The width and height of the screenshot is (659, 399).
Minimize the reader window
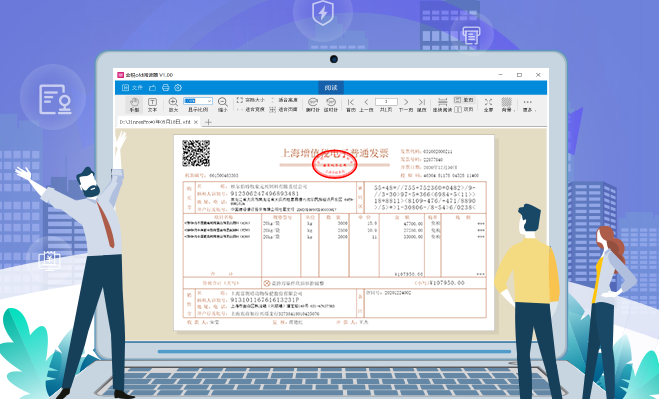pos(501,75)
